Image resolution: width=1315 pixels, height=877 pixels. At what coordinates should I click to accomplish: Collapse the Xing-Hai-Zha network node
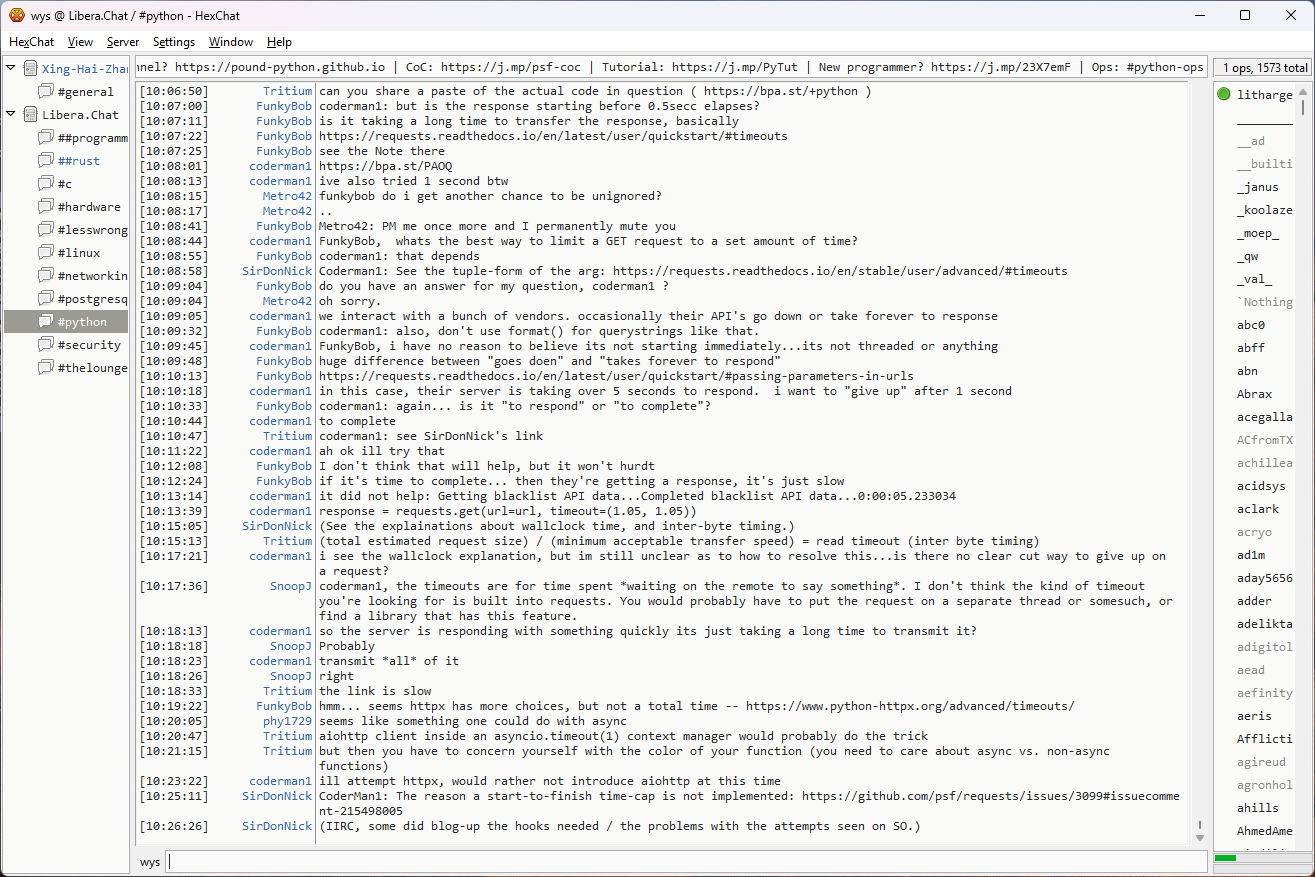click(11, 69)
